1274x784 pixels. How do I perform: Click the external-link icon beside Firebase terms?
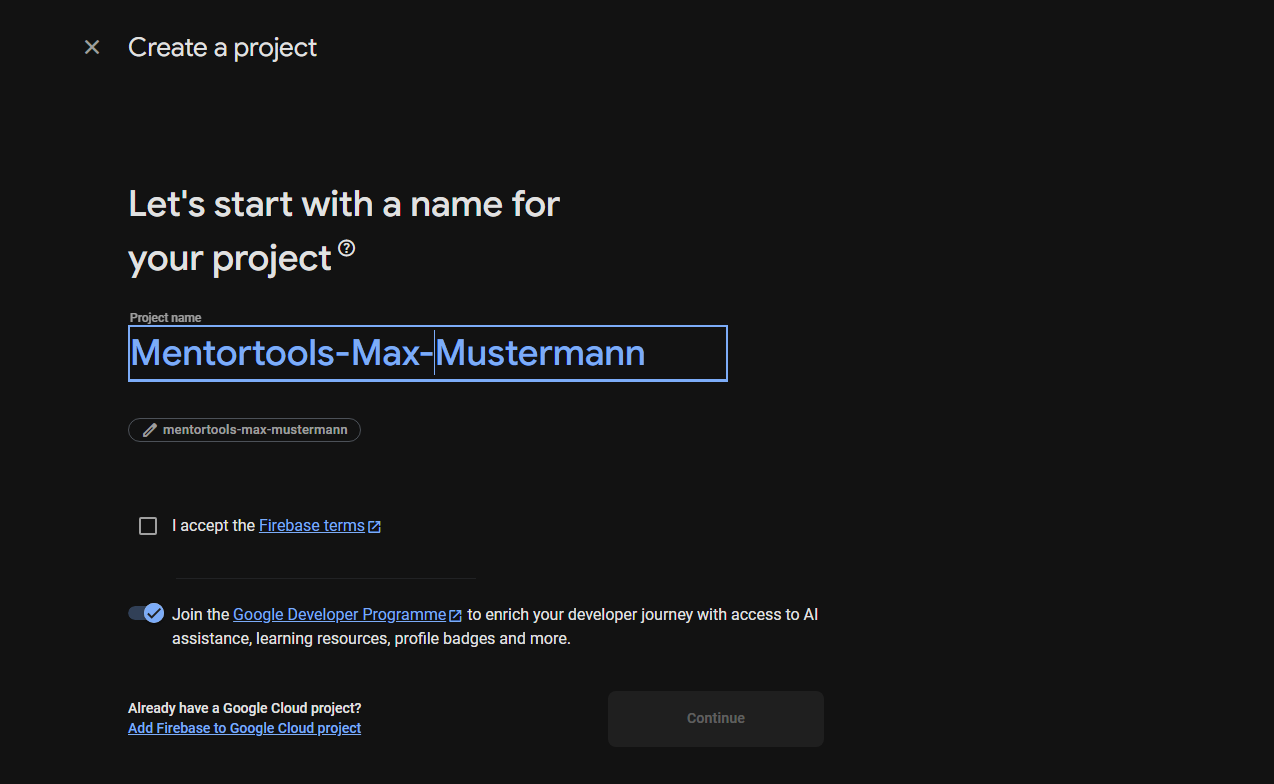375,527
